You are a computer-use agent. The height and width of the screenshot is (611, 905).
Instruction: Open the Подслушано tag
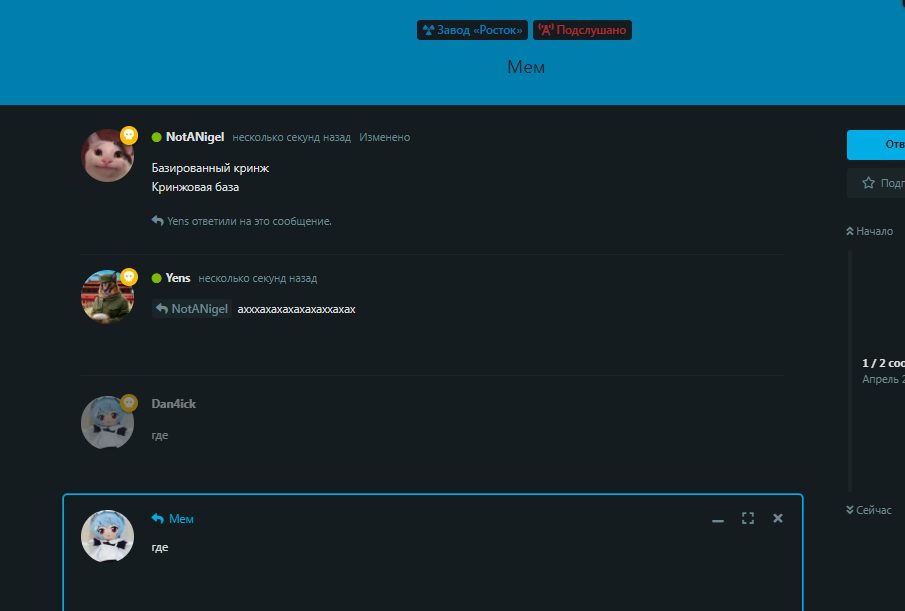point(582,30)
